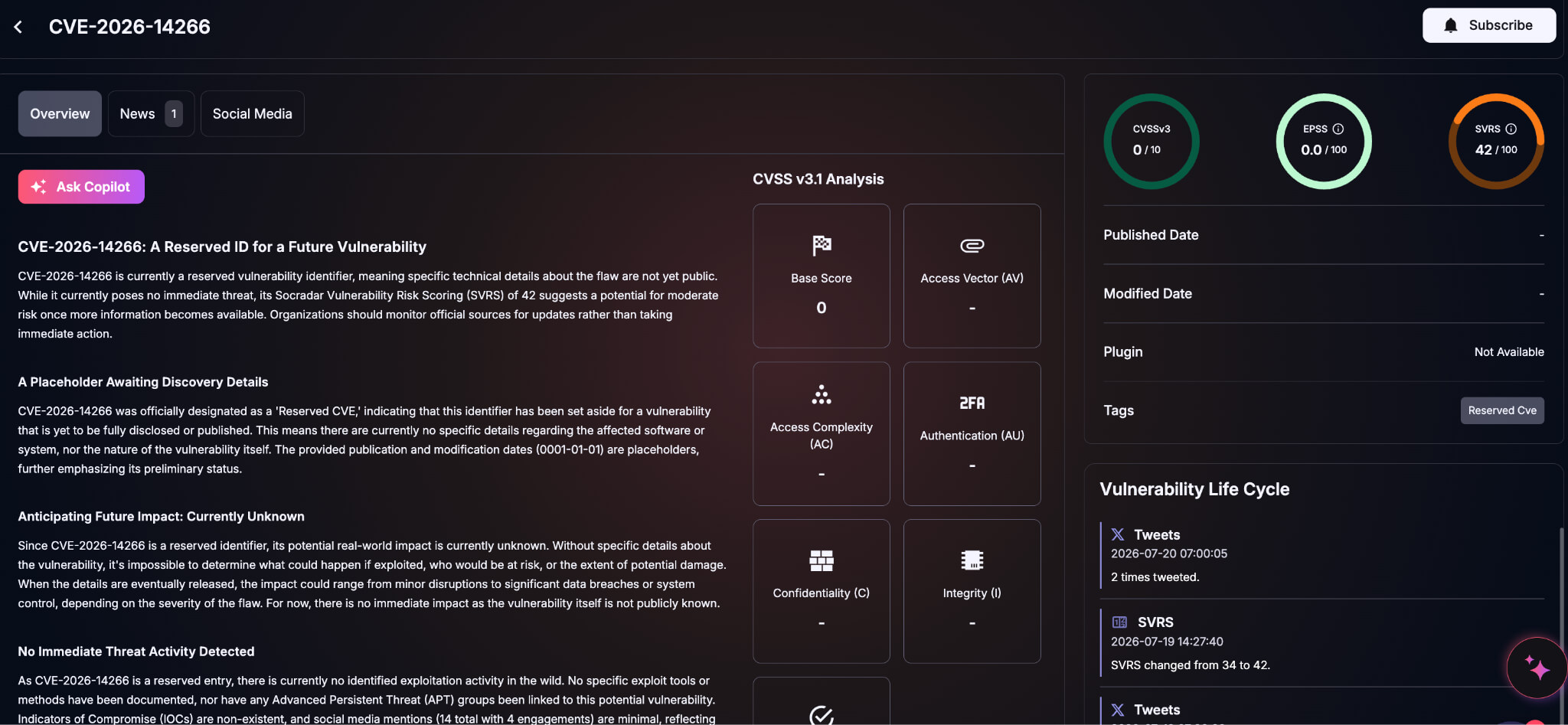The height and width of the screenshot is (725, 1568).
Task: Open the floating Copilot sparkle button
Action: tap(1537, 668)
